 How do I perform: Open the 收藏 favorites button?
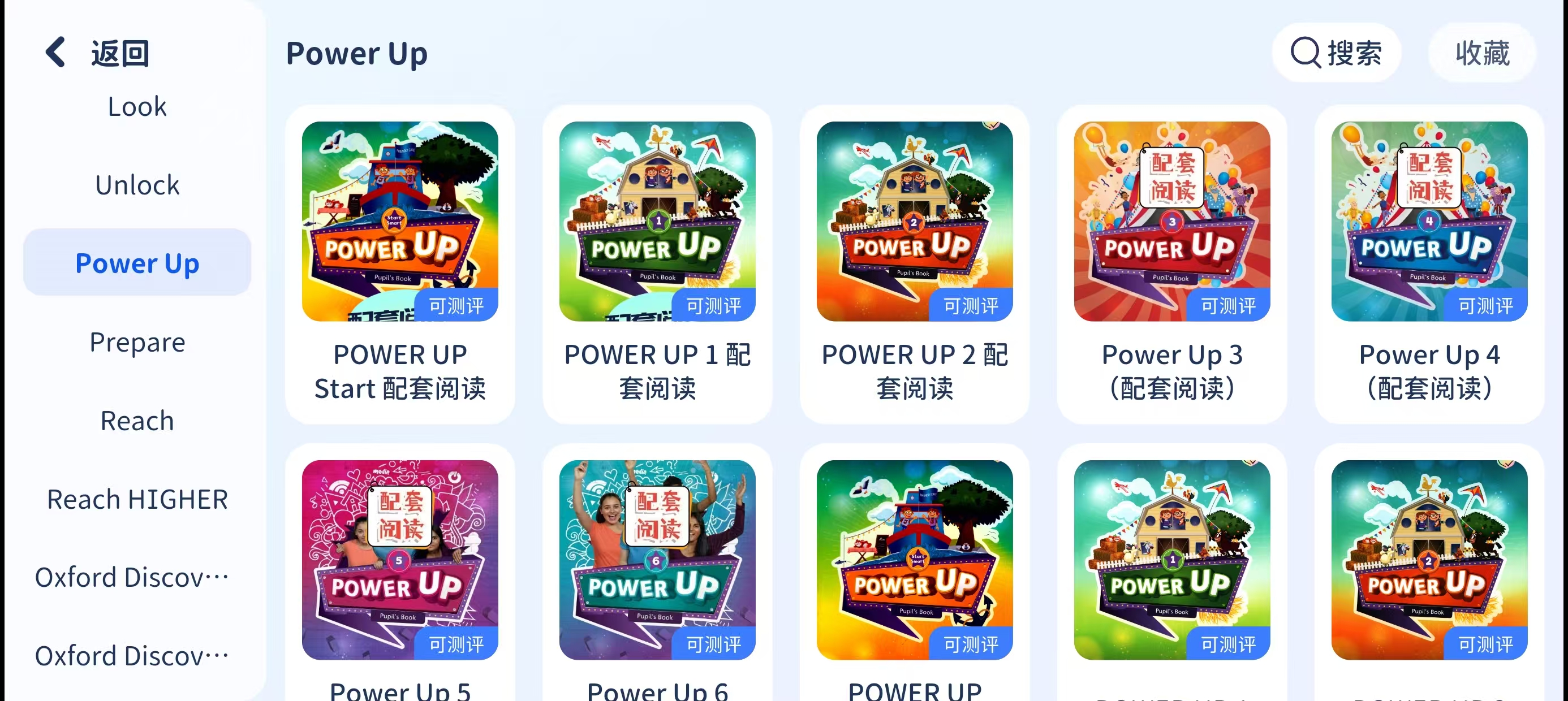coord(1482,53)
